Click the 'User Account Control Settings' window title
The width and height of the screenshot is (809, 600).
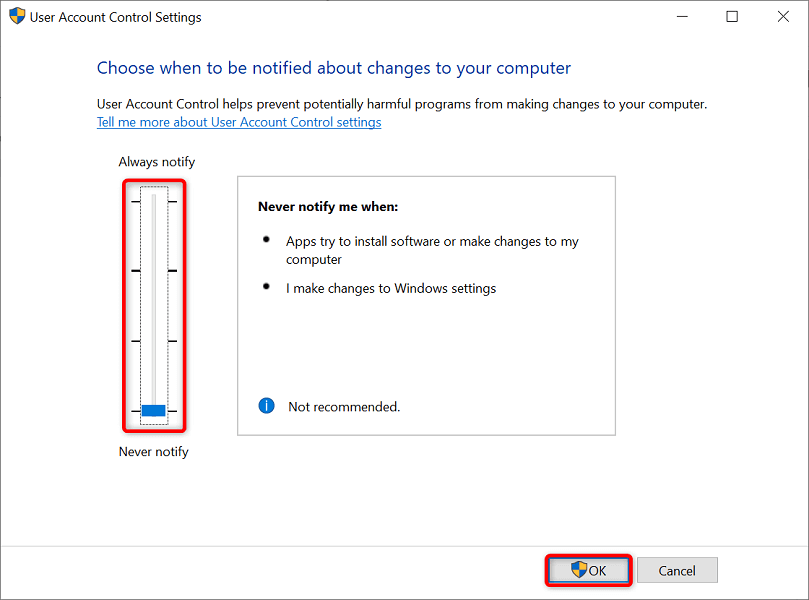[x=116, y=17]
